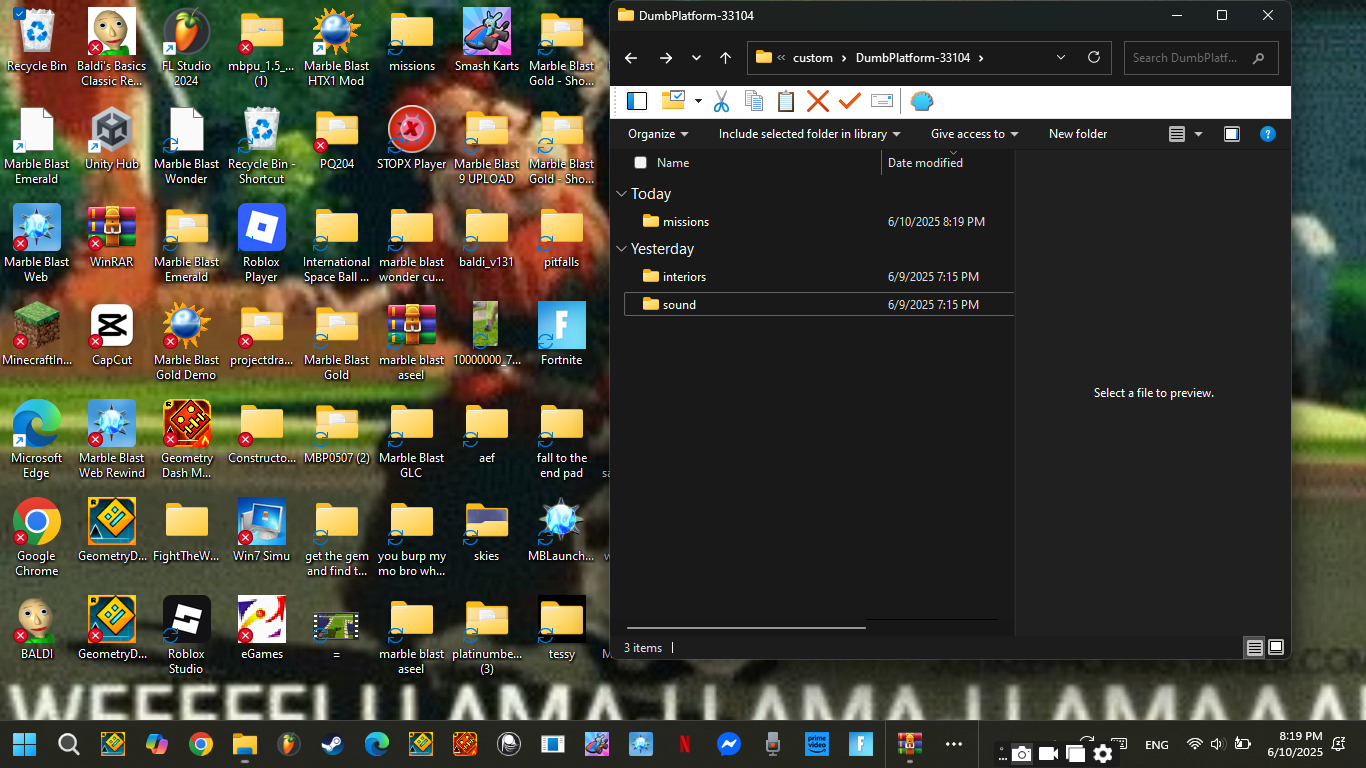Go up one folder level arrow
The width and height of the screenshot is (1366, 768).
click(x=725, y=58)
